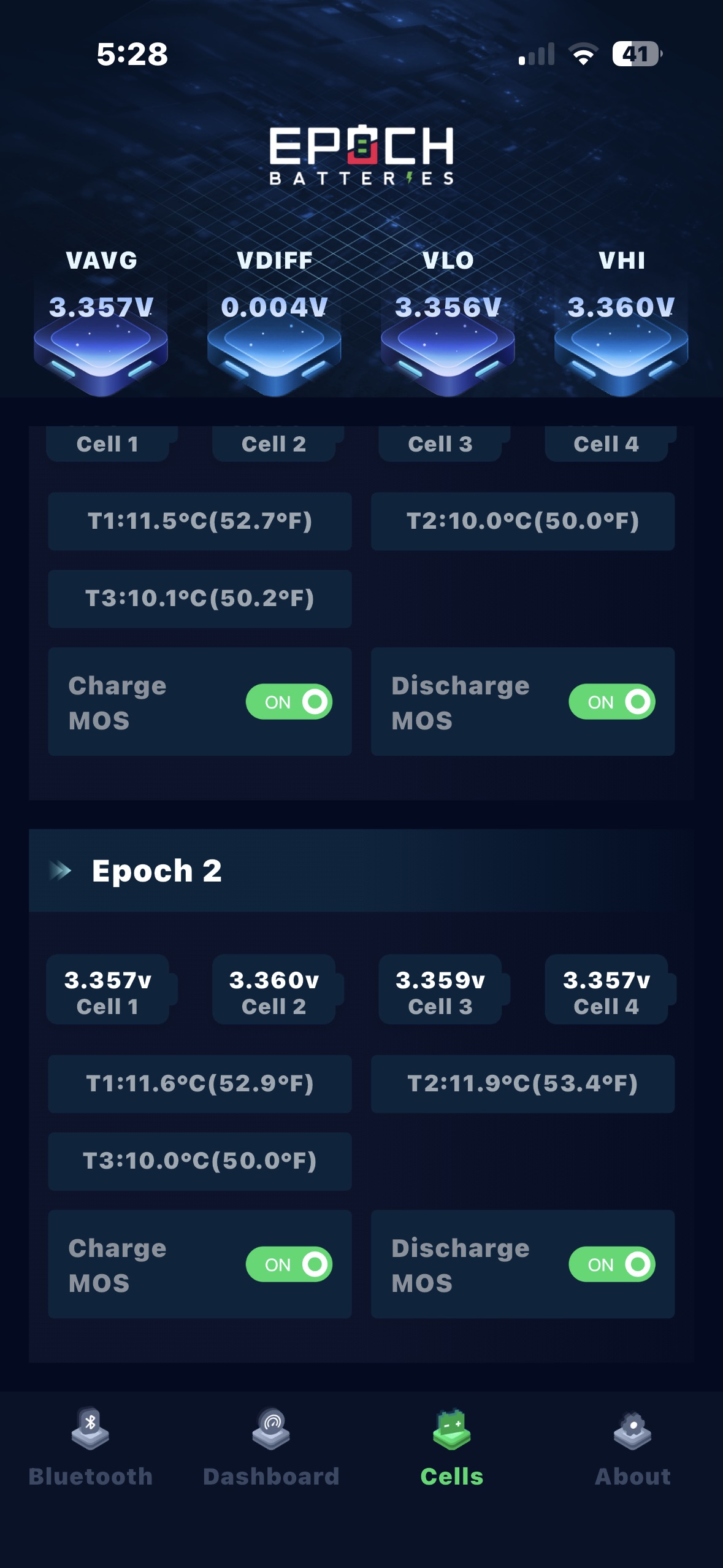Image resolution: width=723 pixels, height=1568 pixels.
Task: Switch to the Dashboard tab label
Action: pos(271,1477)
